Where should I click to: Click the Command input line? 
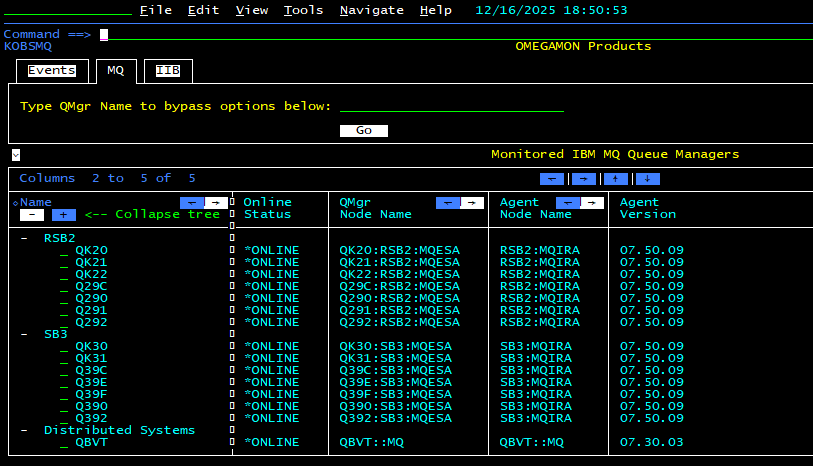[x=400, y=34]
